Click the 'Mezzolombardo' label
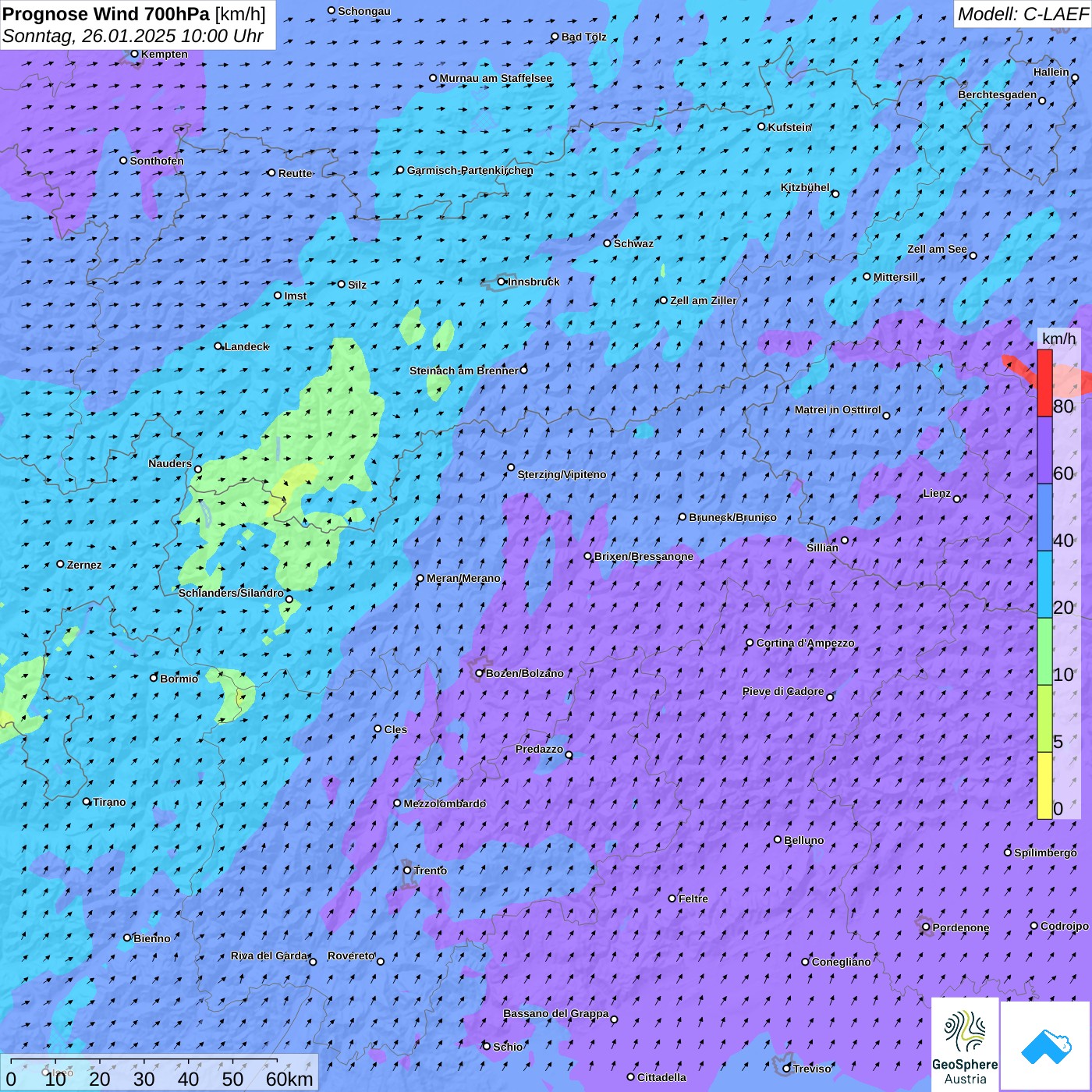 click(445, 803)
